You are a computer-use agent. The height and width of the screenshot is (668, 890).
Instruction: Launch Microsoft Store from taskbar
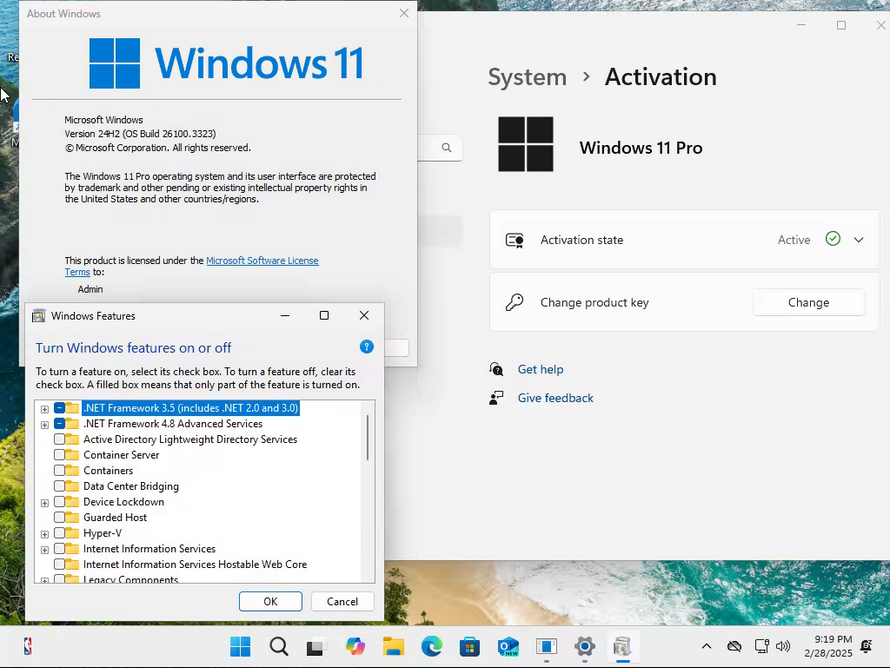pos(469,647)
